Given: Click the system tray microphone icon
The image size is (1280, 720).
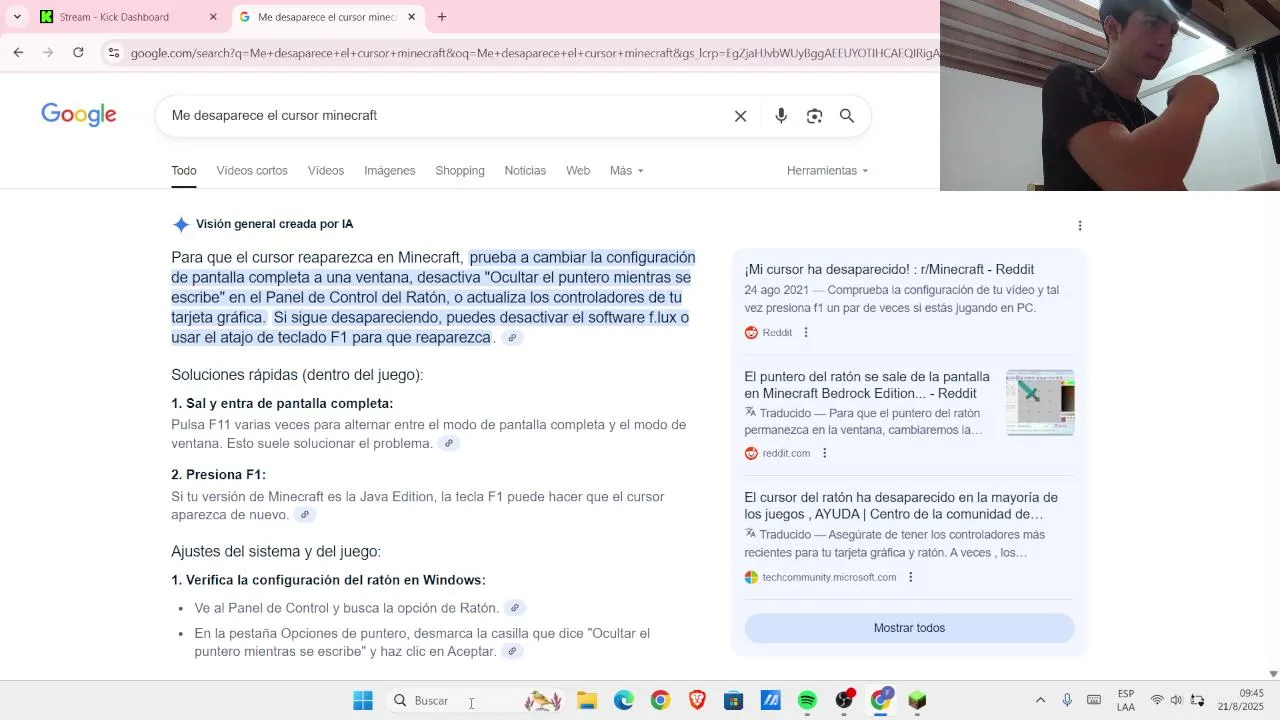Looking at the screenshot, I should [x=1067, y=700].
